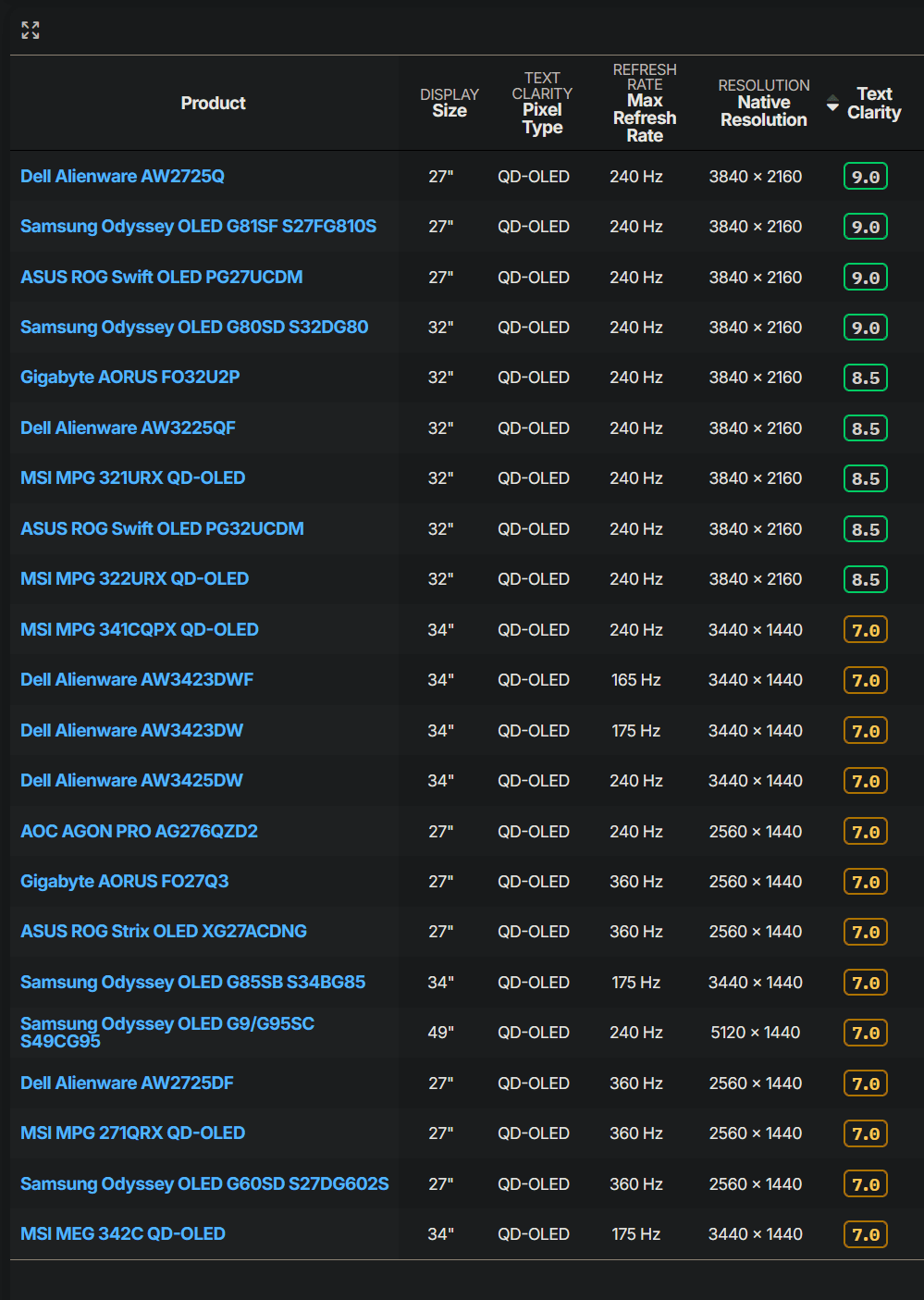Click 34" size cell for Dell AW3425DW
This screenshot has width=924, height=1300.
pos(441,781)
